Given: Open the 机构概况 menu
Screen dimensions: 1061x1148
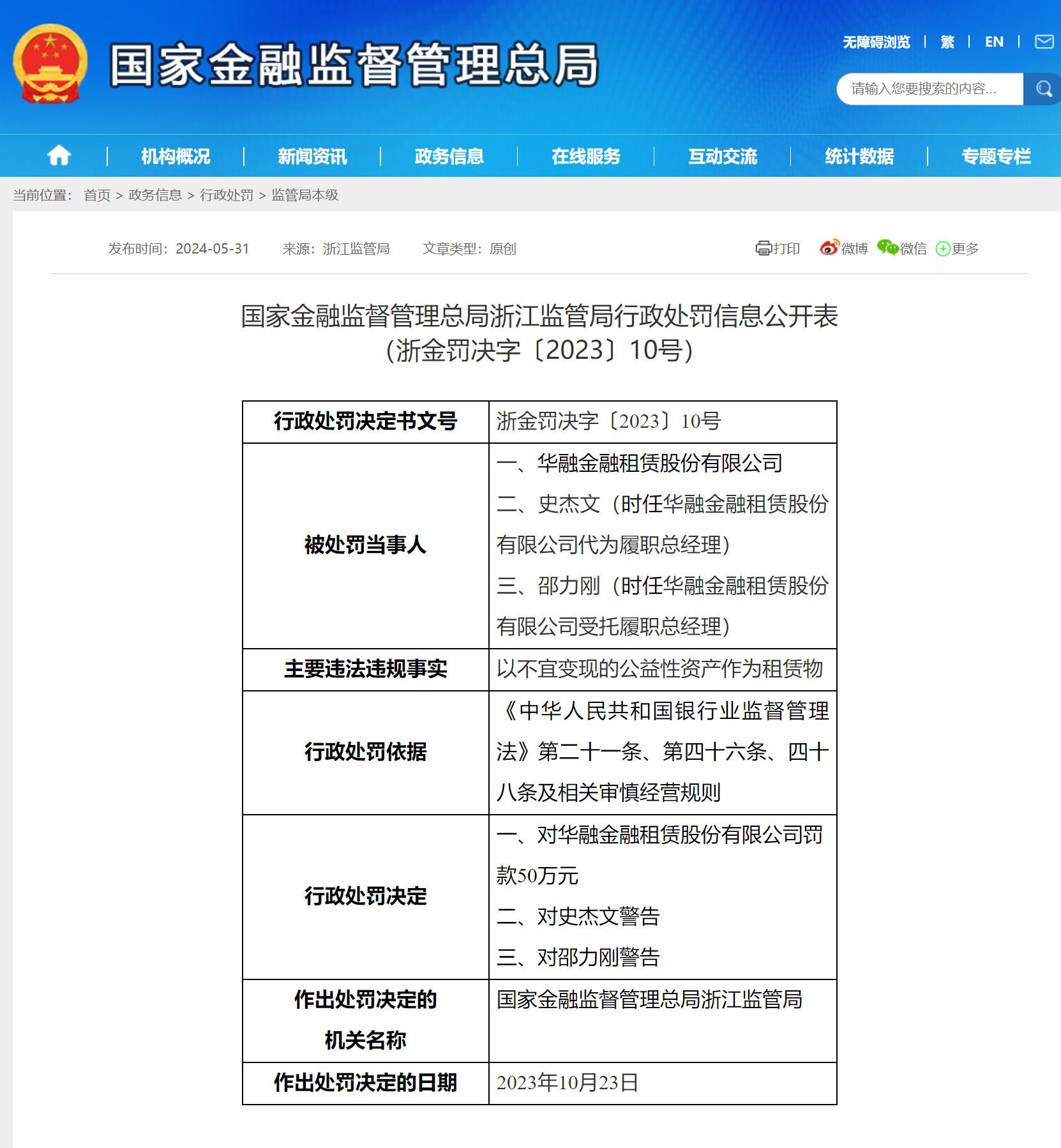Looking at the screenshot, I should pos(176,156).
